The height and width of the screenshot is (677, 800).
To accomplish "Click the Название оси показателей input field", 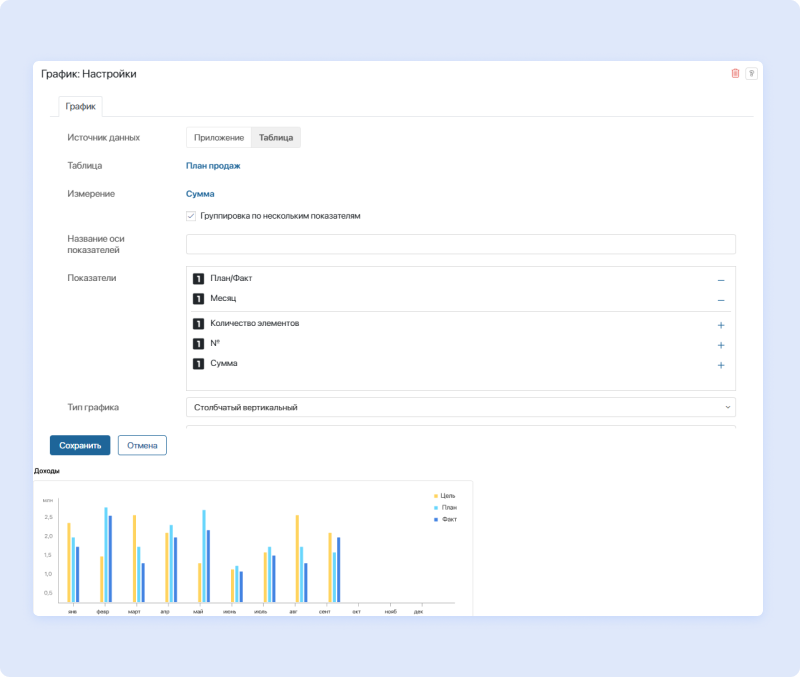I will [x=460, y=244].
